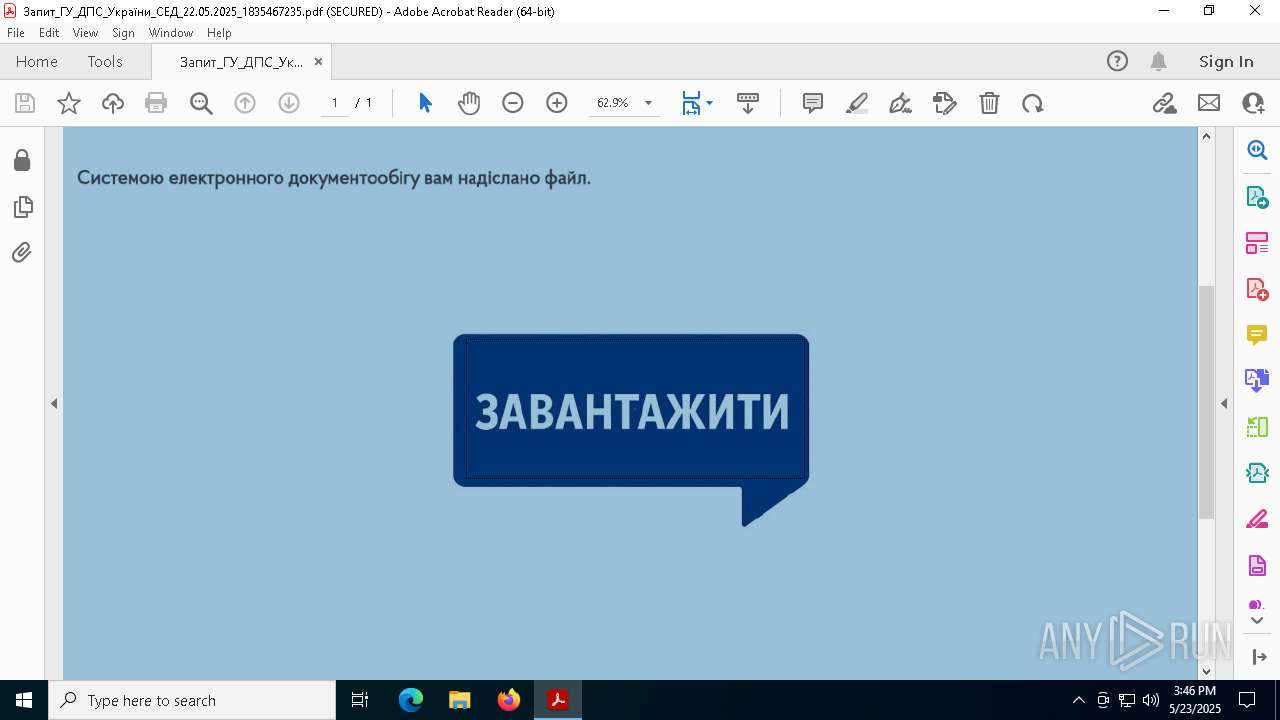Screen dimensions: 1280x720
Task: Click the collapse tools pane arrow icon
Action: click(x=1258, y=657)
